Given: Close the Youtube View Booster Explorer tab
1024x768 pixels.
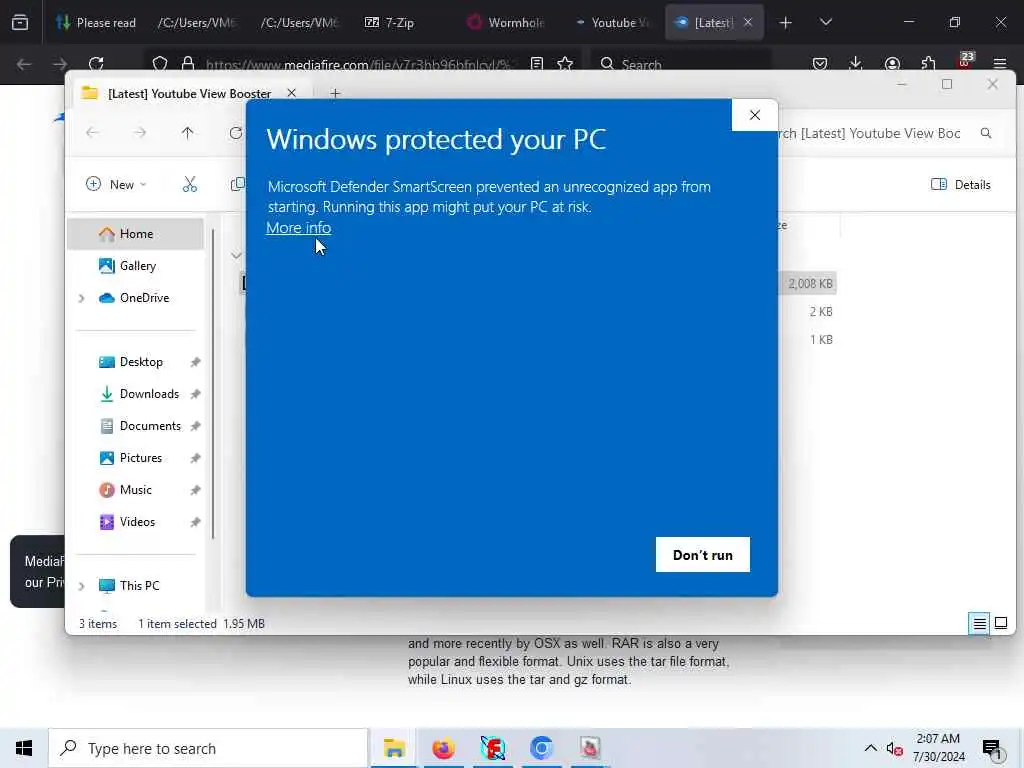Looking at the screenshot, I should (x=291, y=93).
